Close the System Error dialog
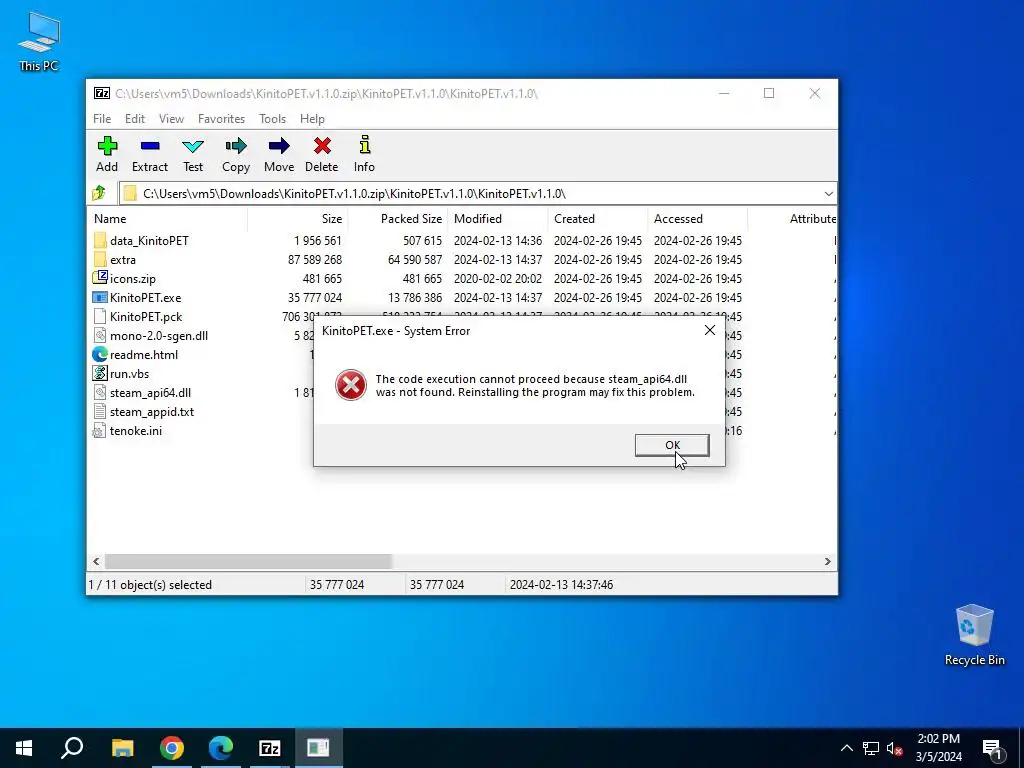Screen dimensions: 1024x768 coord(710,330)
